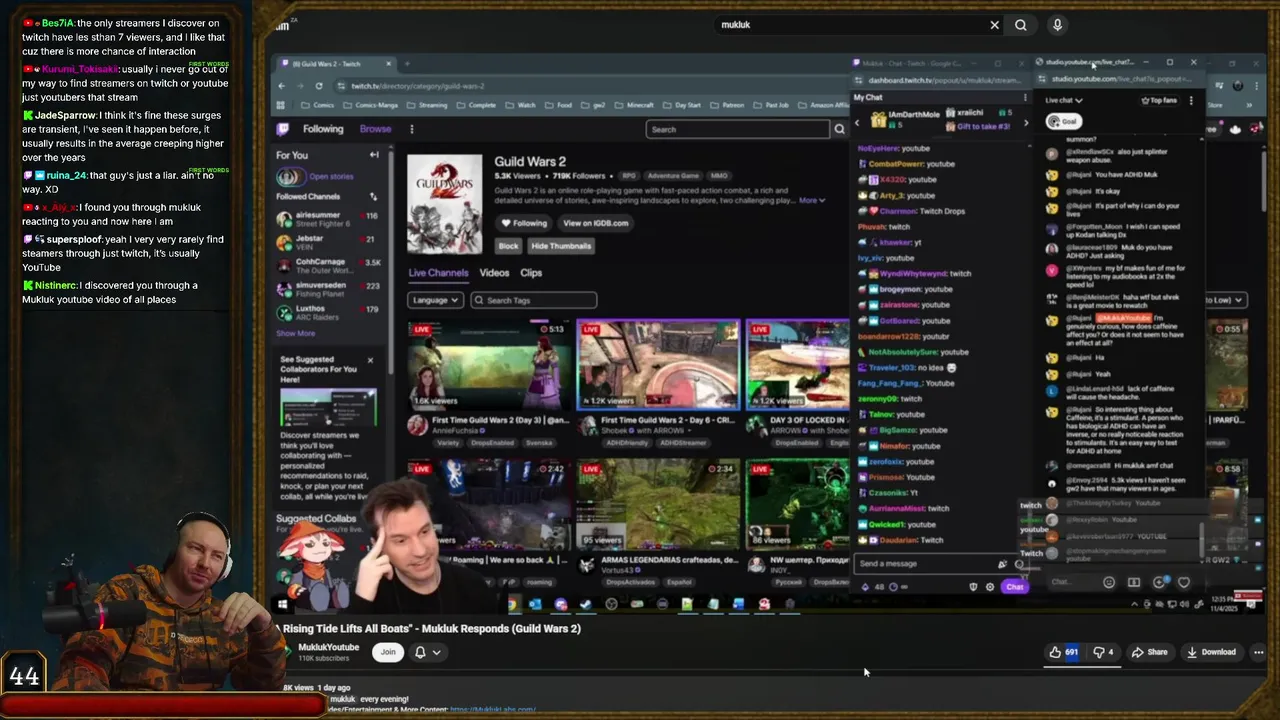Dislike the video showing 4 dislikes

[1103, 652]
